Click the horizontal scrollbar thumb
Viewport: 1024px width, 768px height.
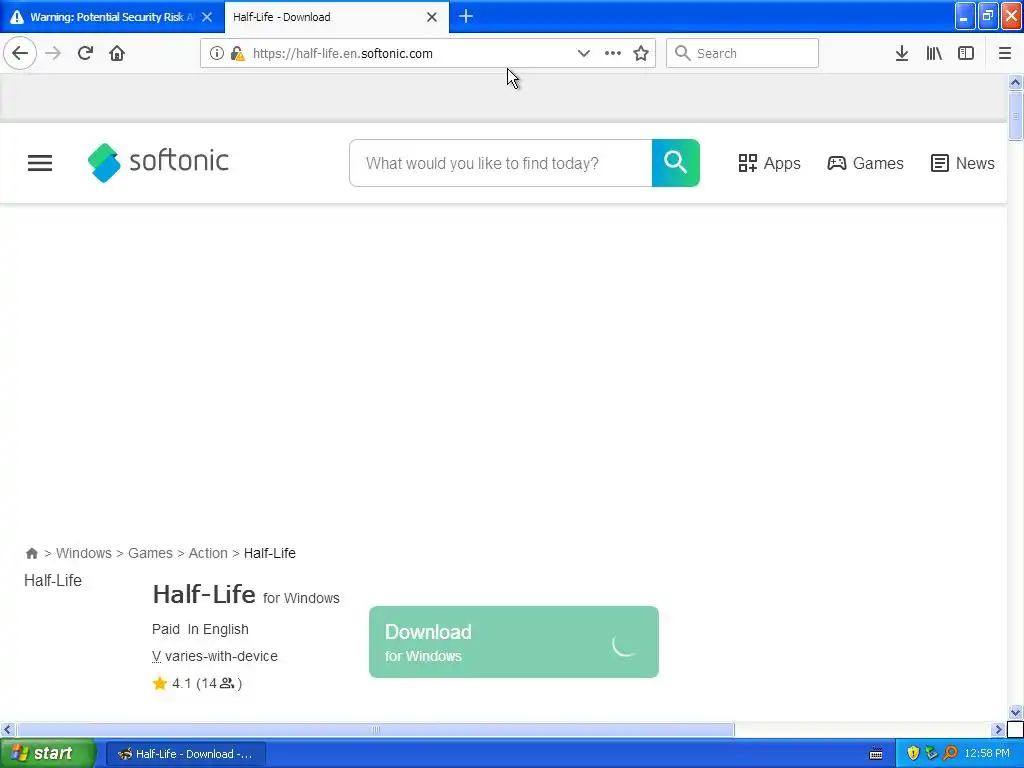[376, 729]
